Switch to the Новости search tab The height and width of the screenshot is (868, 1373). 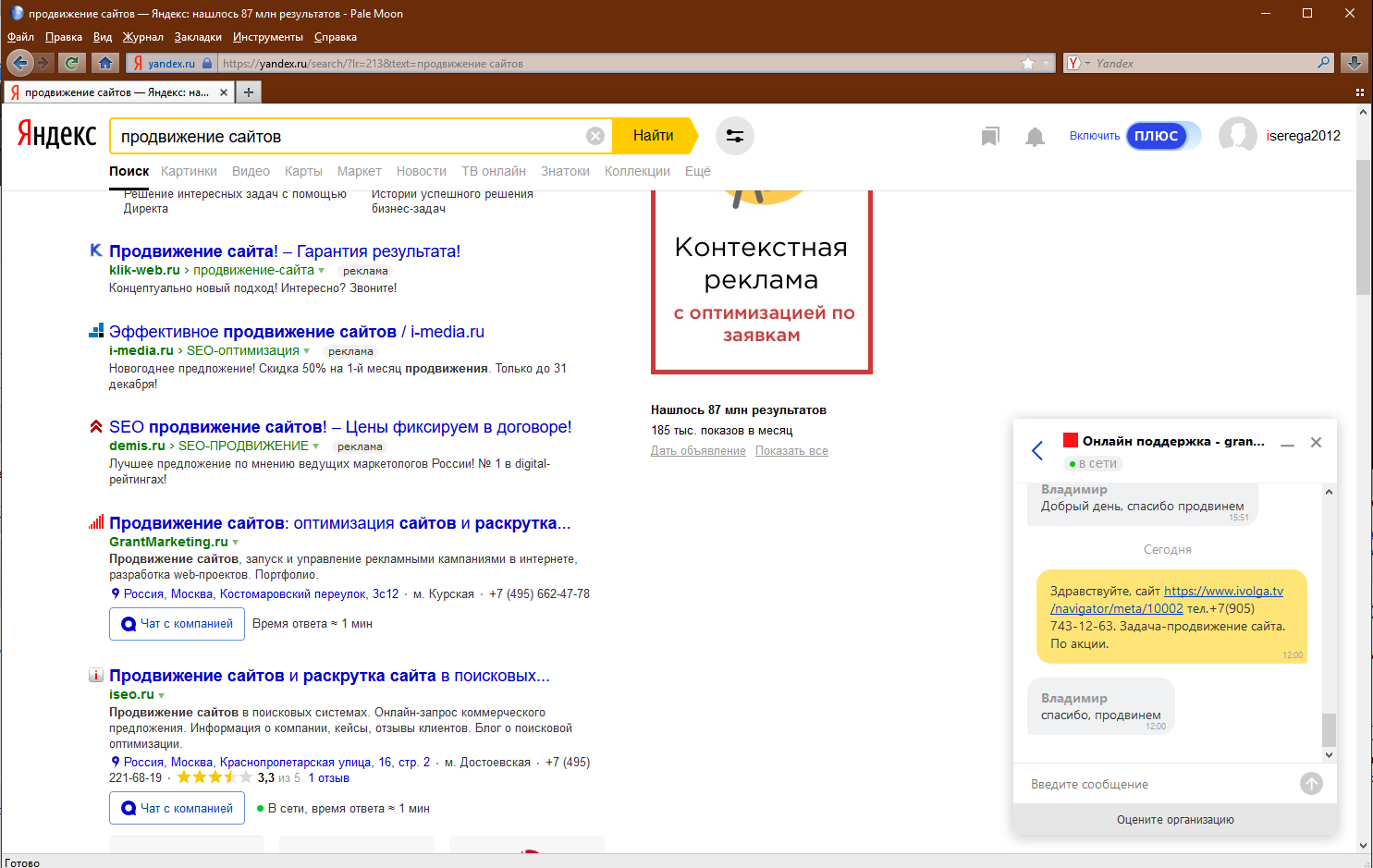pyautogui.click(x=422, y=171)
